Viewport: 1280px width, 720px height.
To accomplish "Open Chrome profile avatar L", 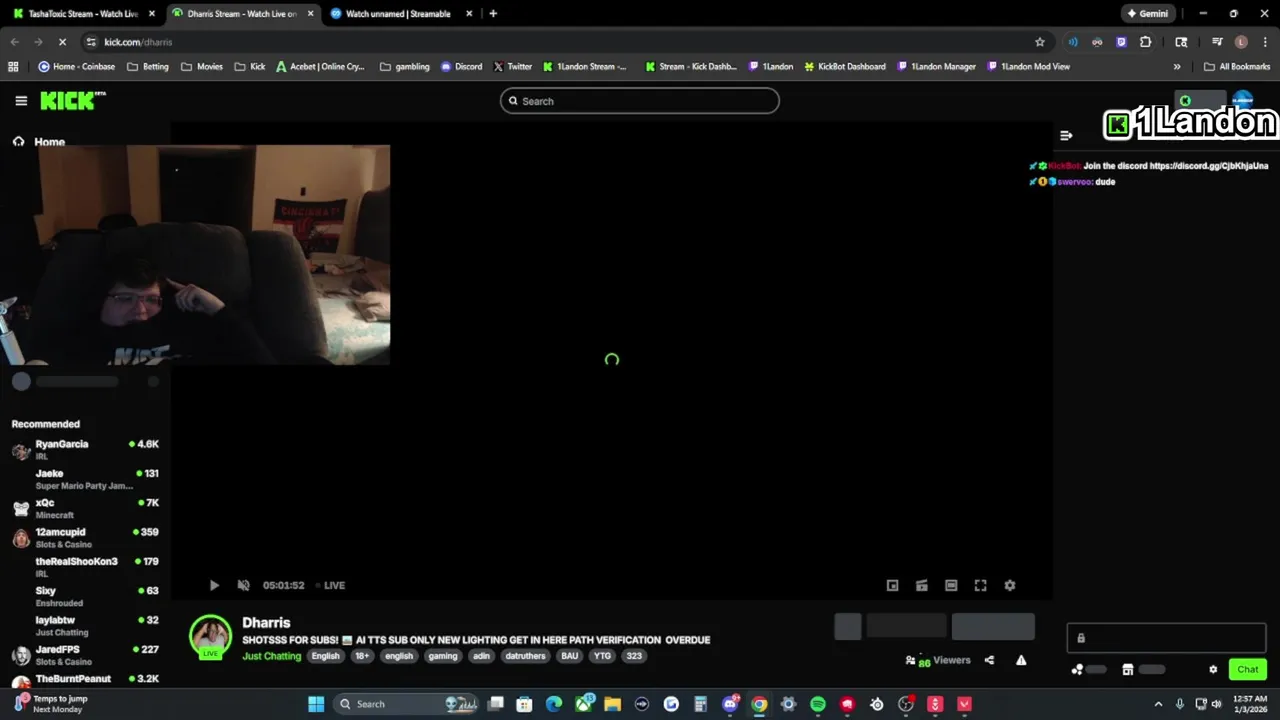I will pos(1241,42).
